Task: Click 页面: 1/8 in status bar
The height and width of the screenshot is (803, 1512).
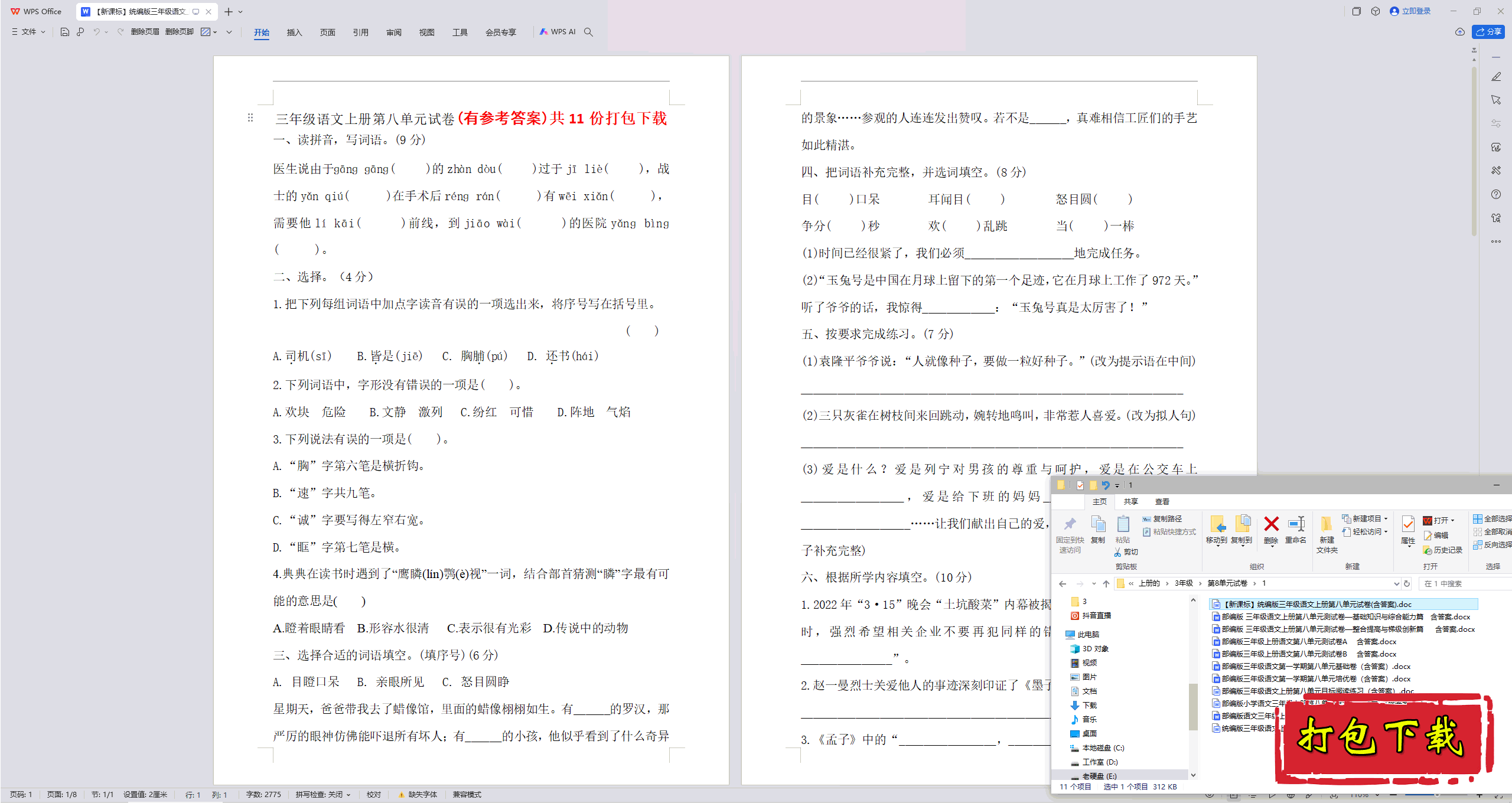Action: [x=62, y=795]
